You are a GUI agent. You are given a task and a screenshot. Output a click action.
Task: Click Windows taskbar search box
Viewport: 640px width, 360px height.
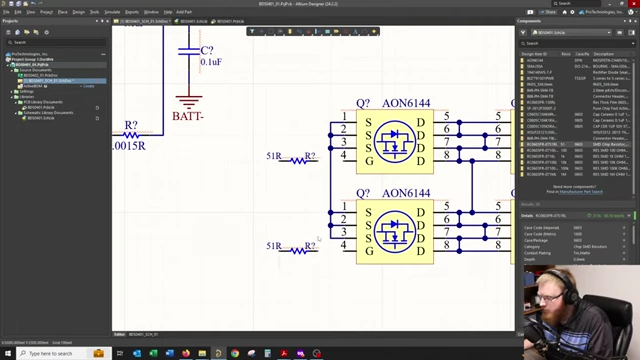(64, 353)
